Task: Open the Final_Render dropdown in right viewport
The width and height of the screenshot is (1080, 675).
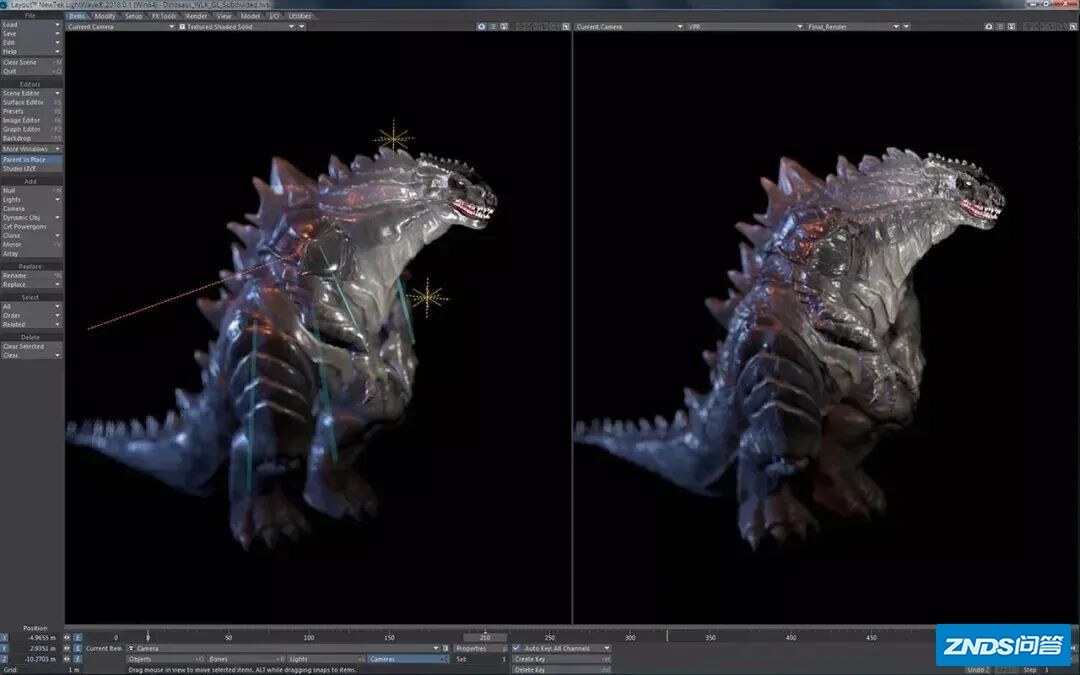Action: (x=853, y=27)
